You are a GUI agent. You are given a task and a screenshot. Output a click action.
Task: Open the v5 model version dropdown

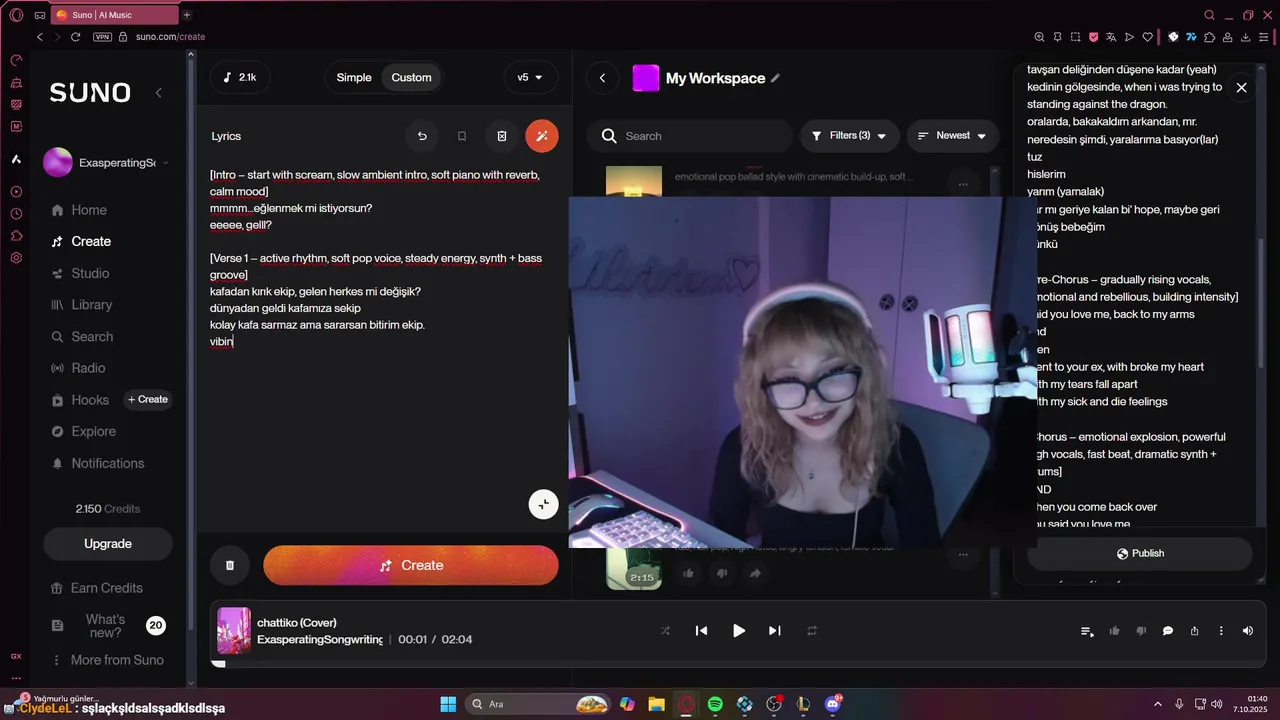tap(530, 78)
